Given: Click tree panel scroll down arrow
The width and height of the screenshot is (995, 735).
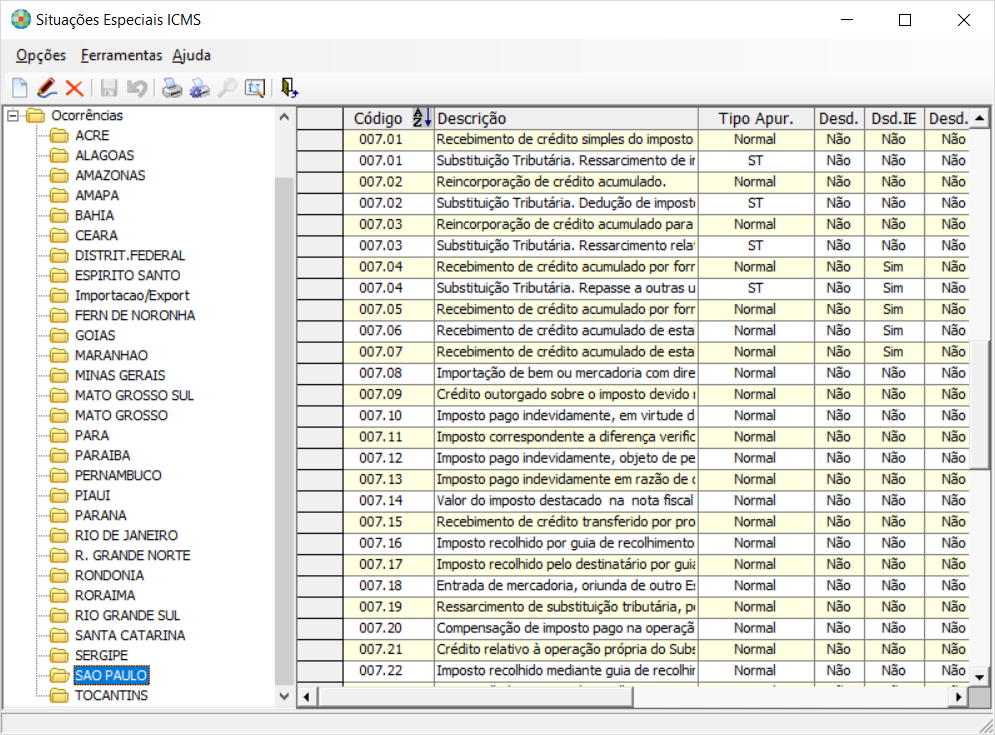Looking at the screenshot, I should pos(284,696).
